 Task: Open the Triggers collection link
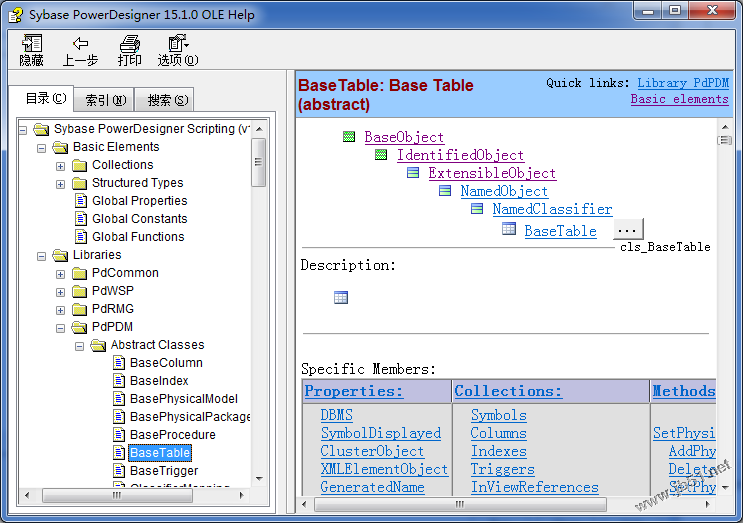[502, 469]
